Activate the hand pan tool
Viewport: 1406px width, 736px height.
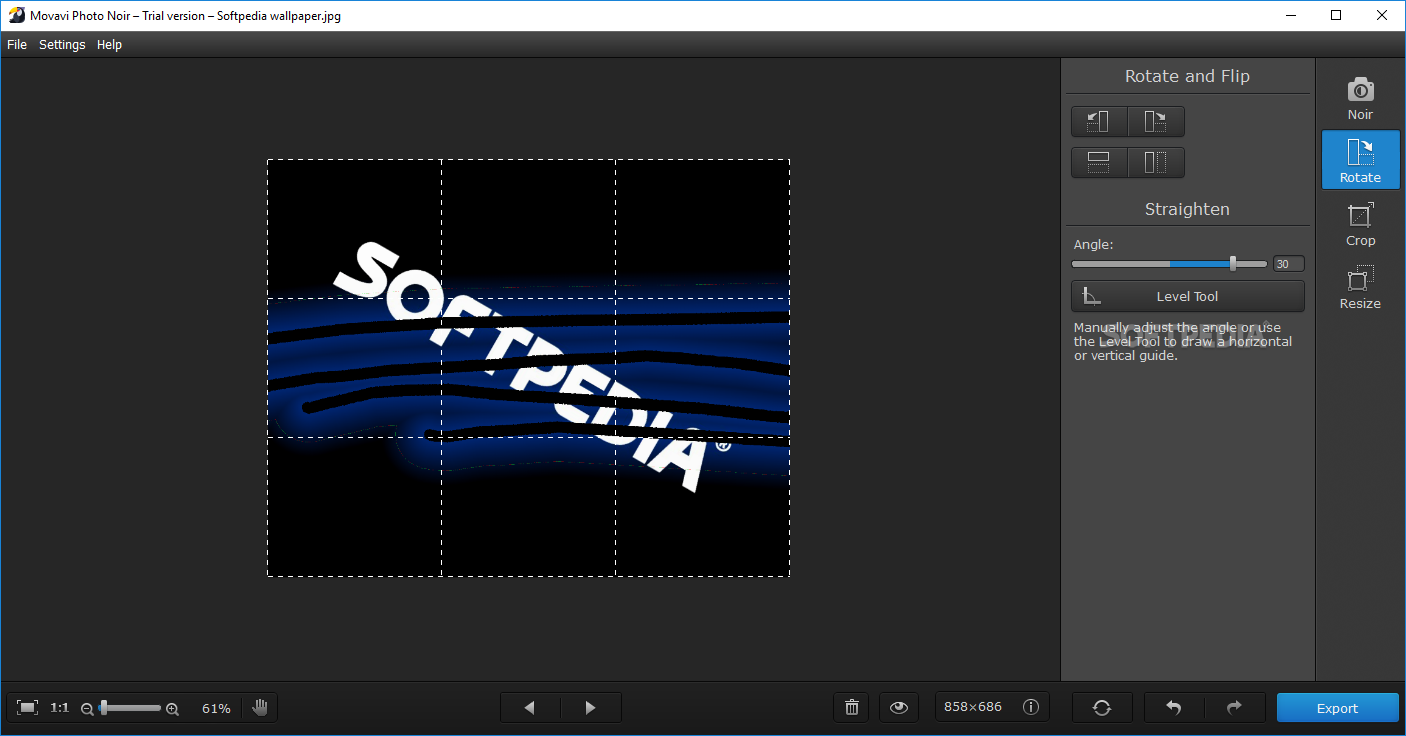[x=260, y=708]
